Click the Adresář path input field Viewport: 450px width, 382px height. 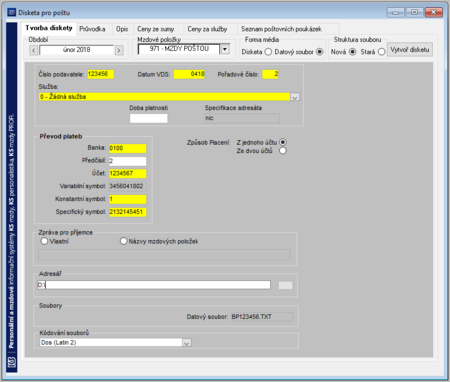pyautogui.click(x=154, y=285)
